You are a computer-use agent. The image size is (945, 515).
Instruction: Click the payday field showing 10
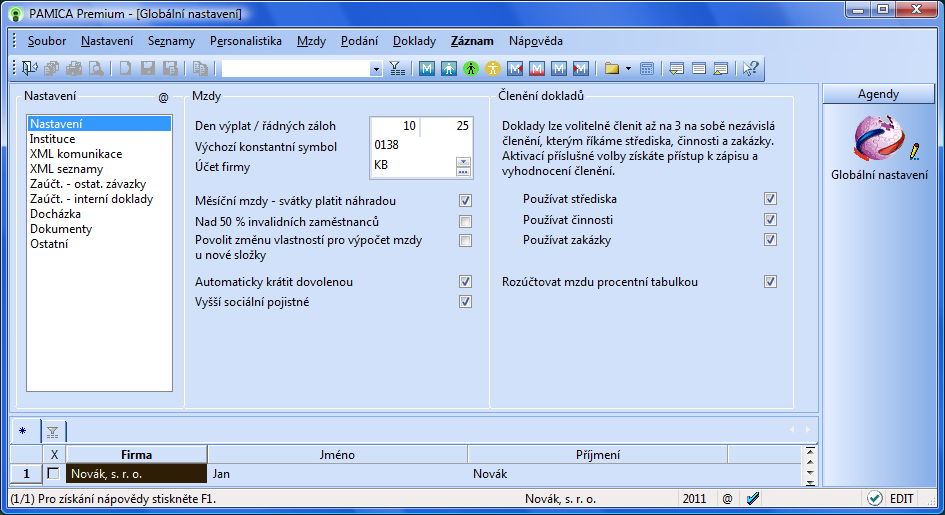tap(395, 126)
